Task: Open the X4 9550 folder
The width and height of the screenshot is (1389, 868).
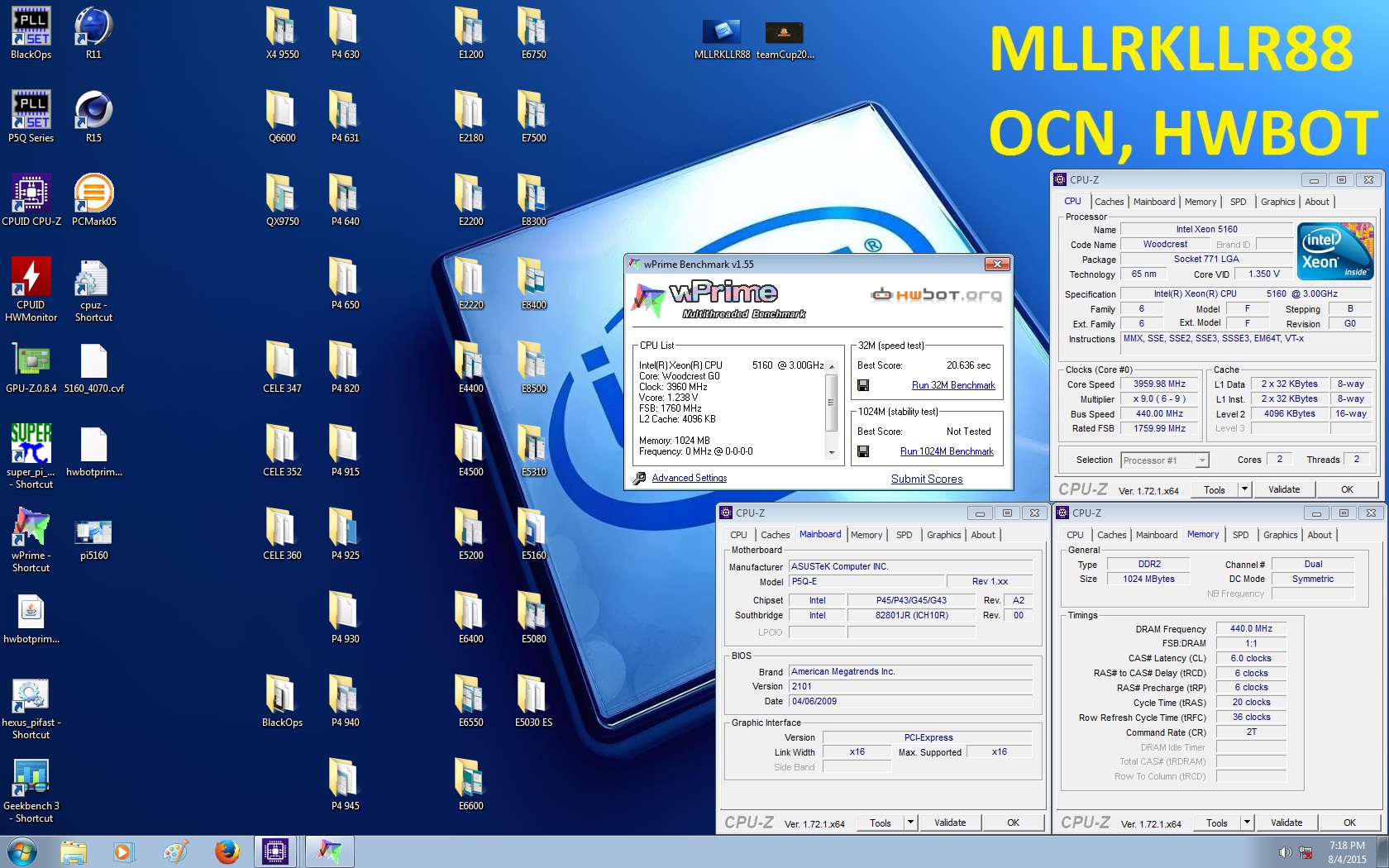Action: point(282,26)
